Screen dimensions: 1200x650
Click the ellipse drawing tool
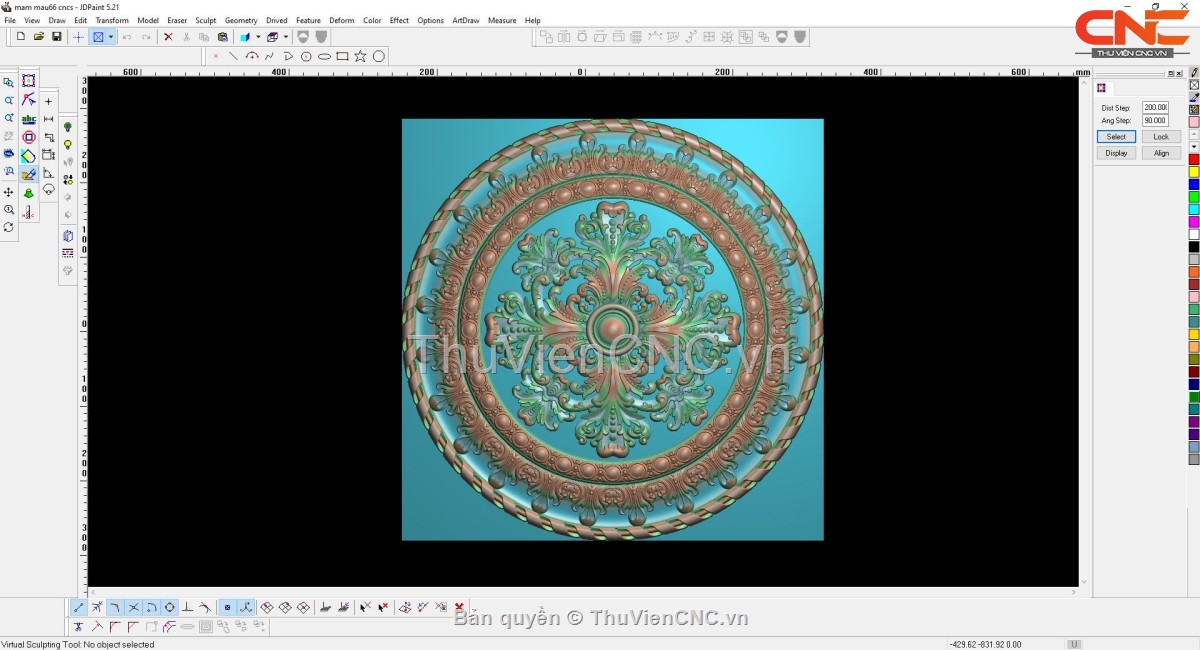[x=324, y=56]
